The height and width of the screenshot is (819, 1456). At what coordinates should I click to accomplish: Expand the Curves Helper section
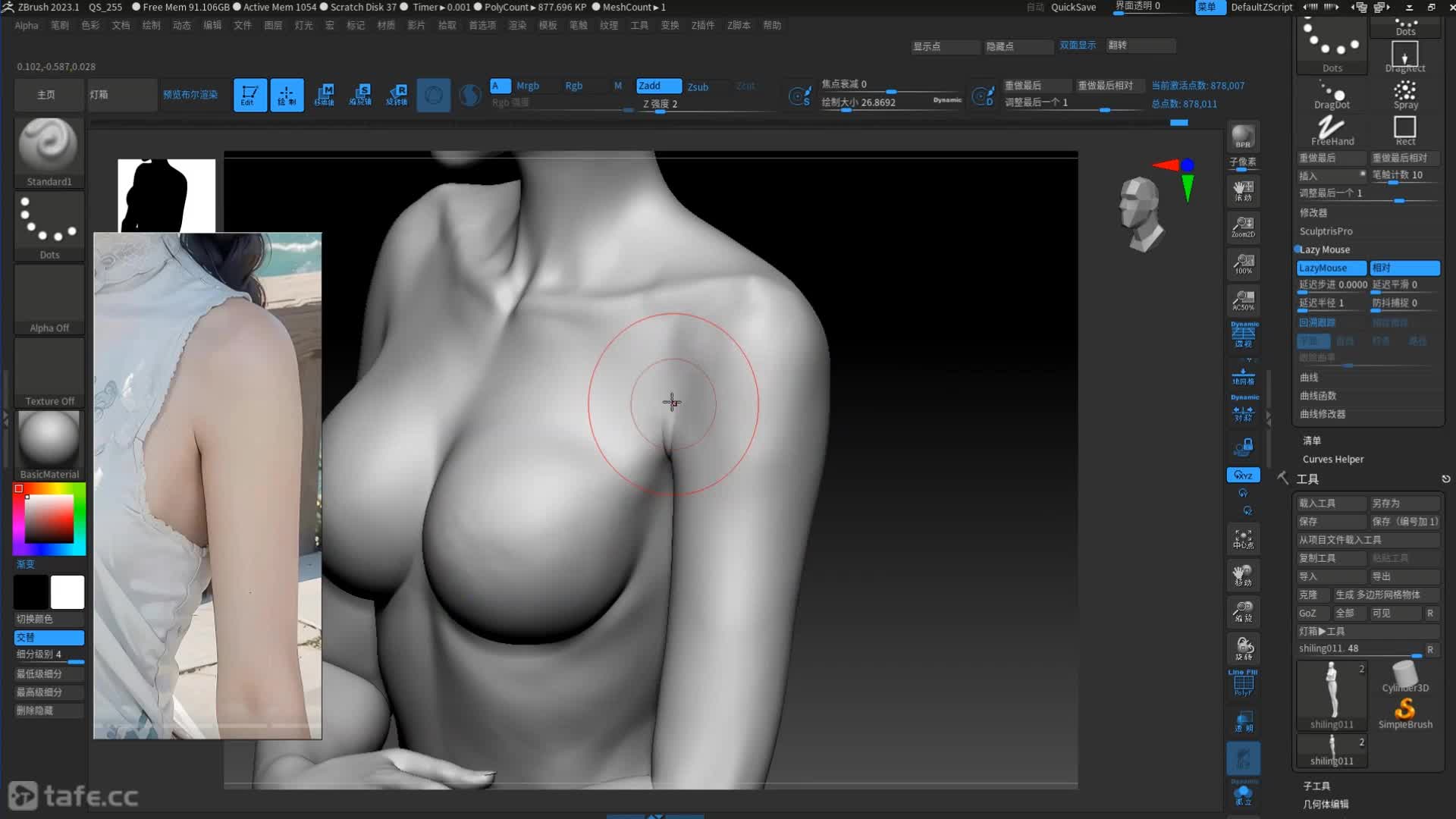pyautogui.click(x=1332, y=460)
